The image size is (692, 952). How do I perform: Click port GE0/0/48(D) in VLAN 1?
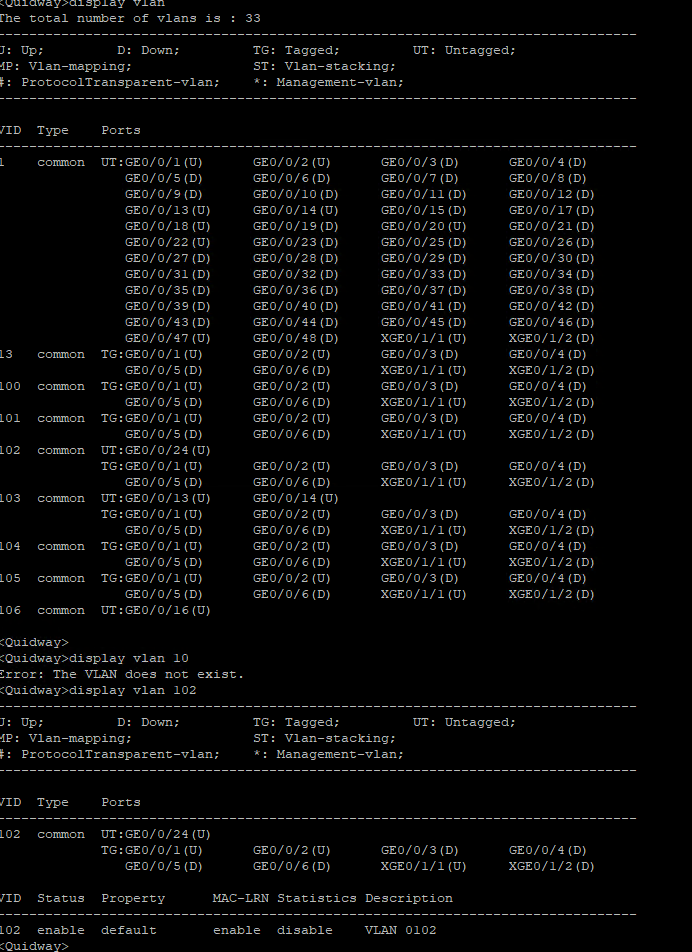point(295,338)
